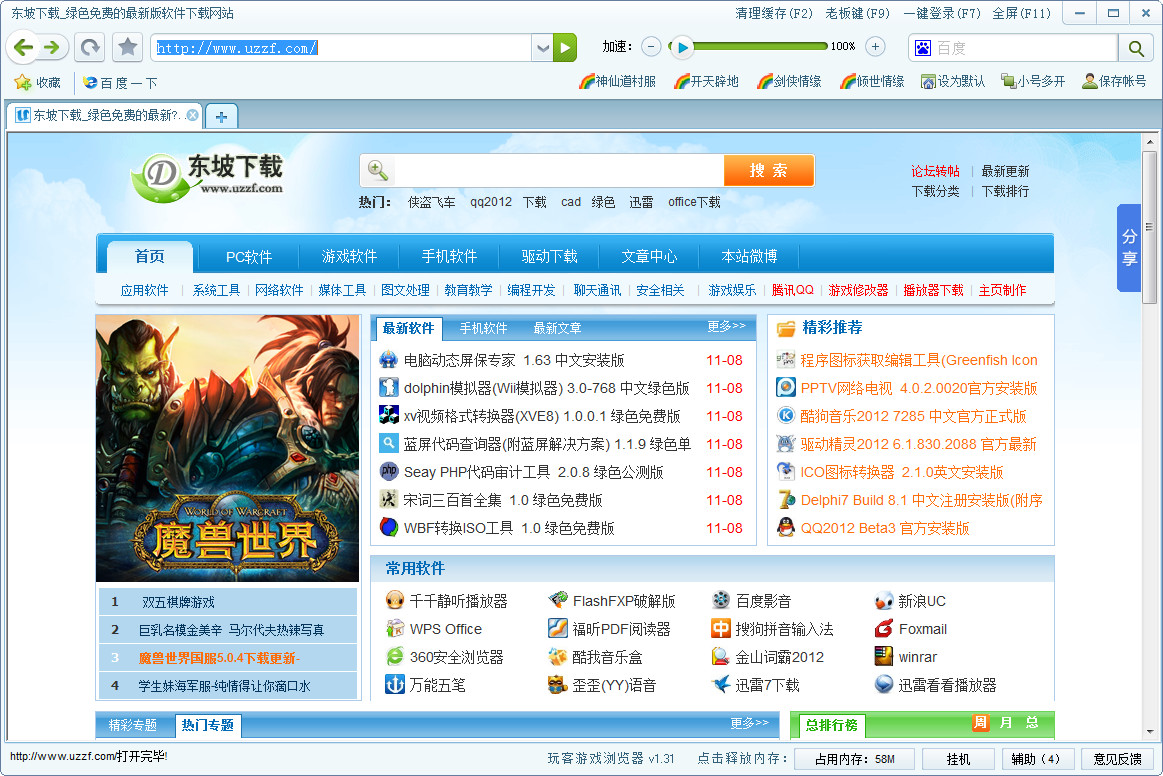Viewport: 1163px width, 776px height.
Task: Click 全屏 (F11) in the title bar
Action: (1021, 13)
